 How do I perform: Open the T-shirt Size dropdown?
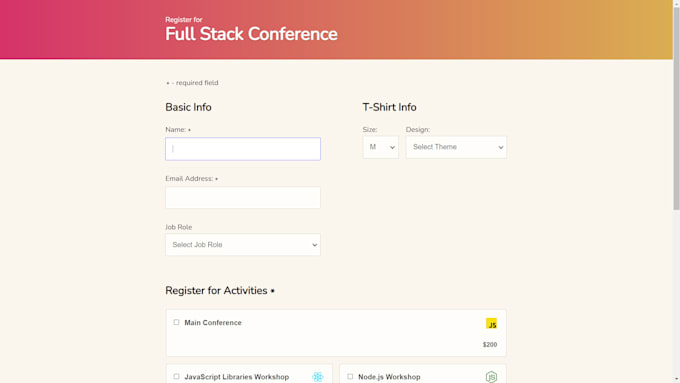point(380,147)
